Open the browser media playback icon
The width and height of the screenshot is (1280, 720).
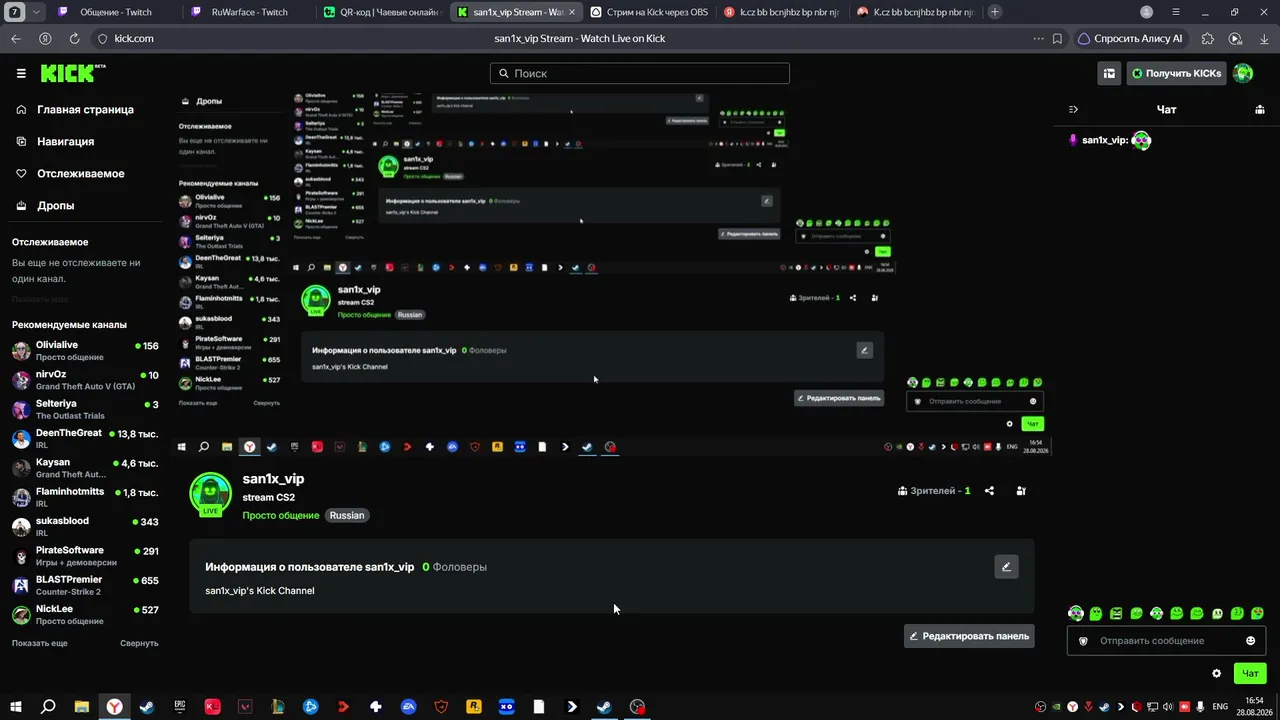tap(1235, 38)
